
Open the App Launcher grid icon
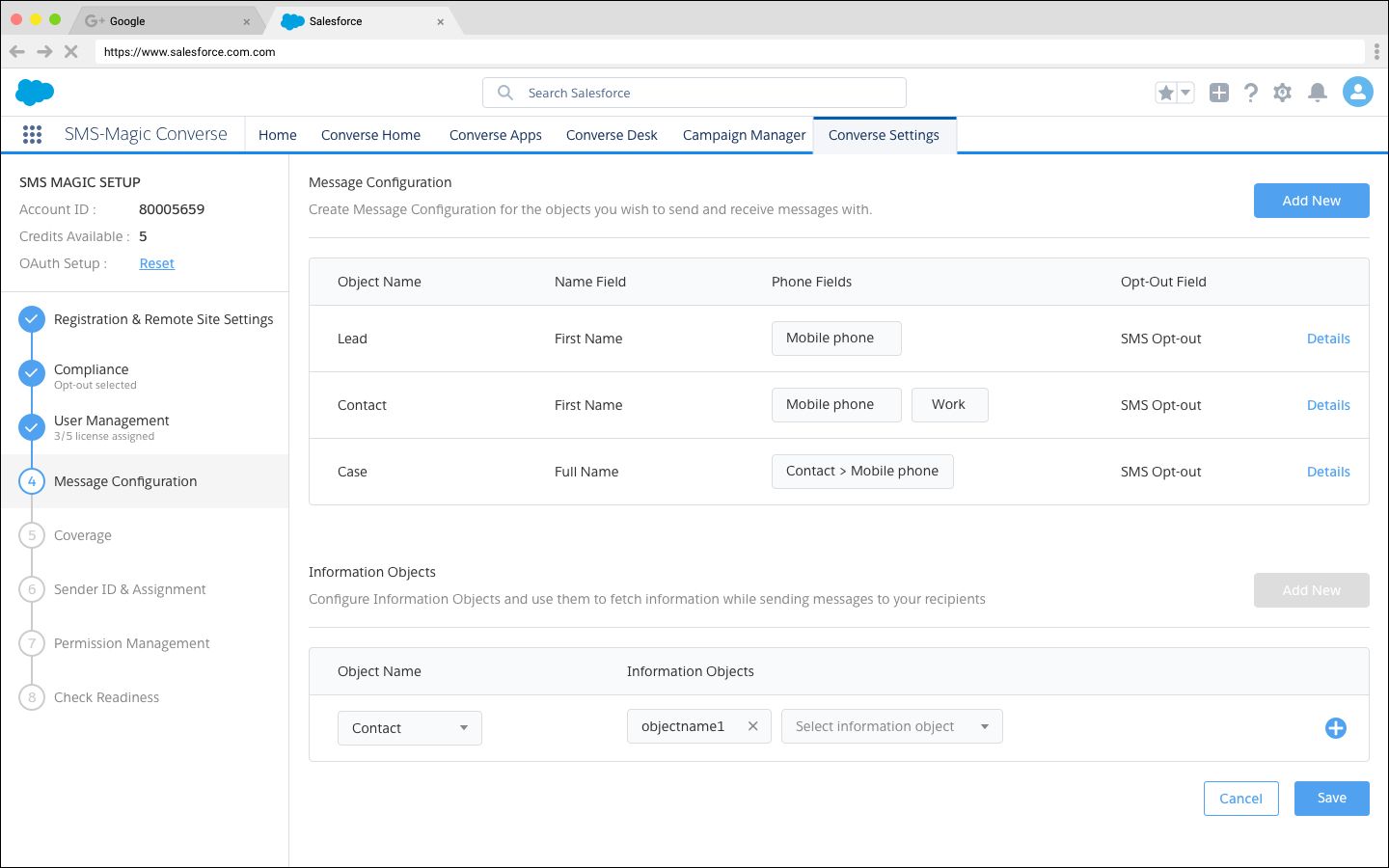click(x=32, y=135)
